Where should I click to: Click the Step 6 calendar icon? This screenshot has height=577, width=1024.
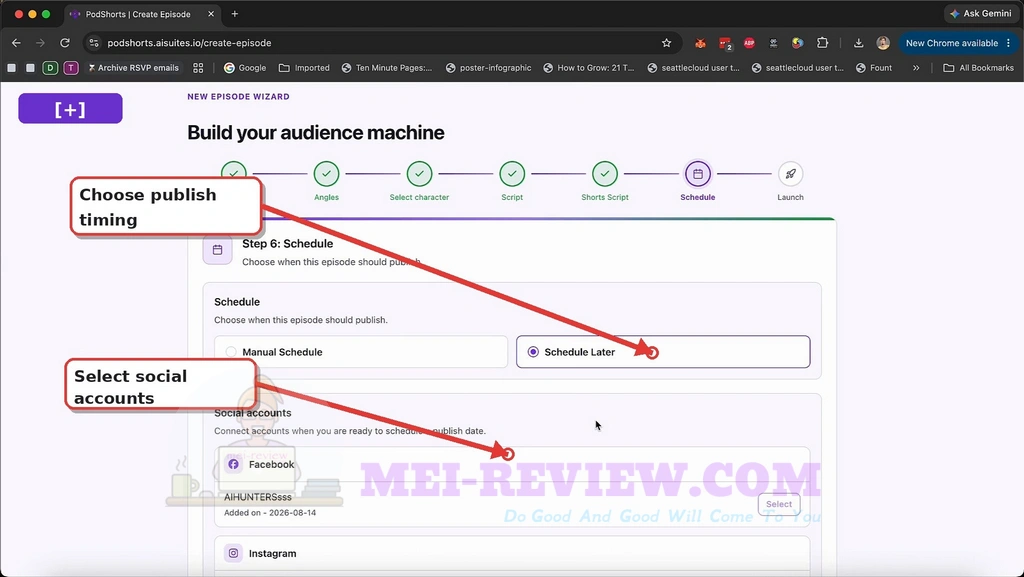[x=217, y=249]
